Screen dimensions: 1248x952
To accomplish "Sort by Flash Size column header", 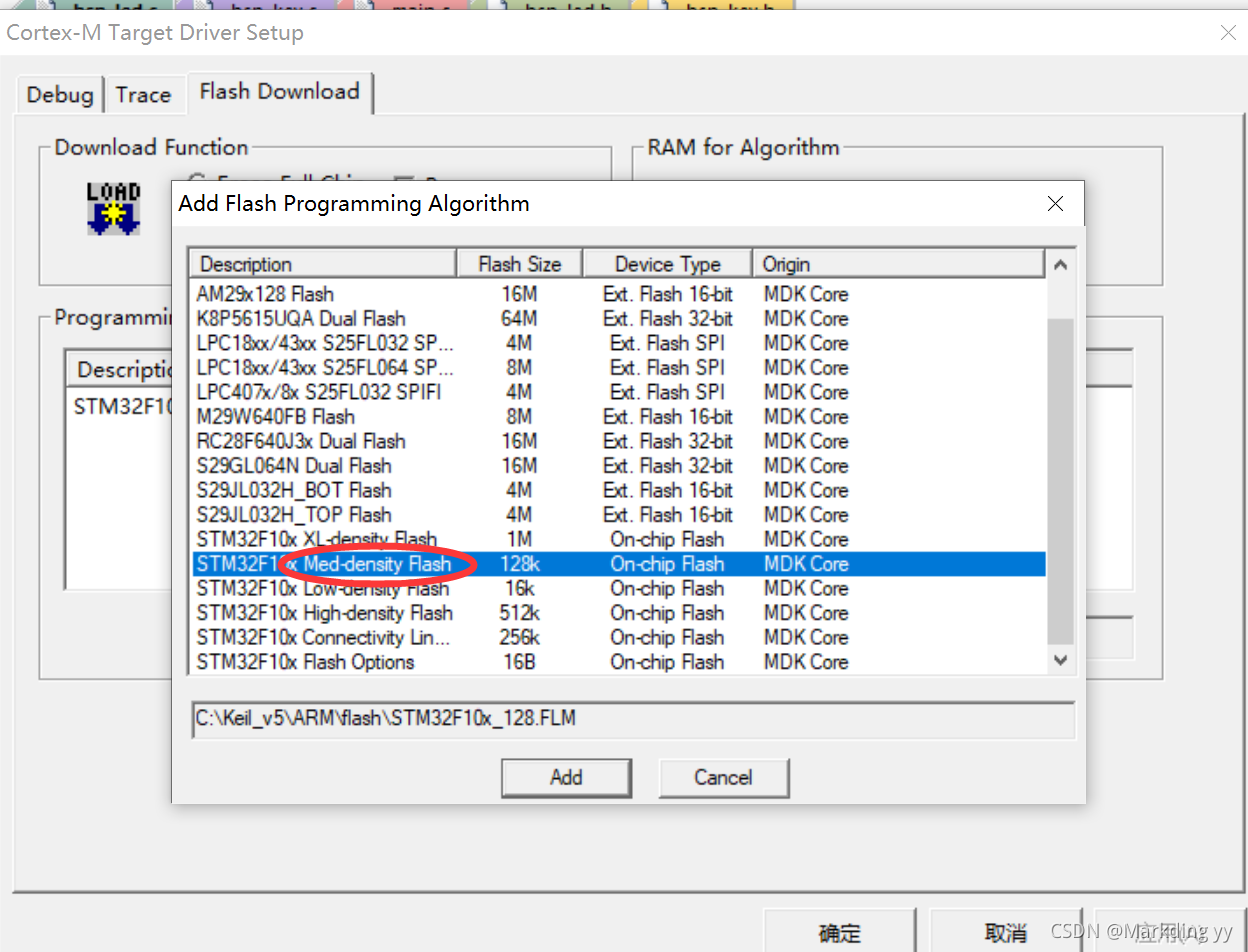I will click(520, 264).
